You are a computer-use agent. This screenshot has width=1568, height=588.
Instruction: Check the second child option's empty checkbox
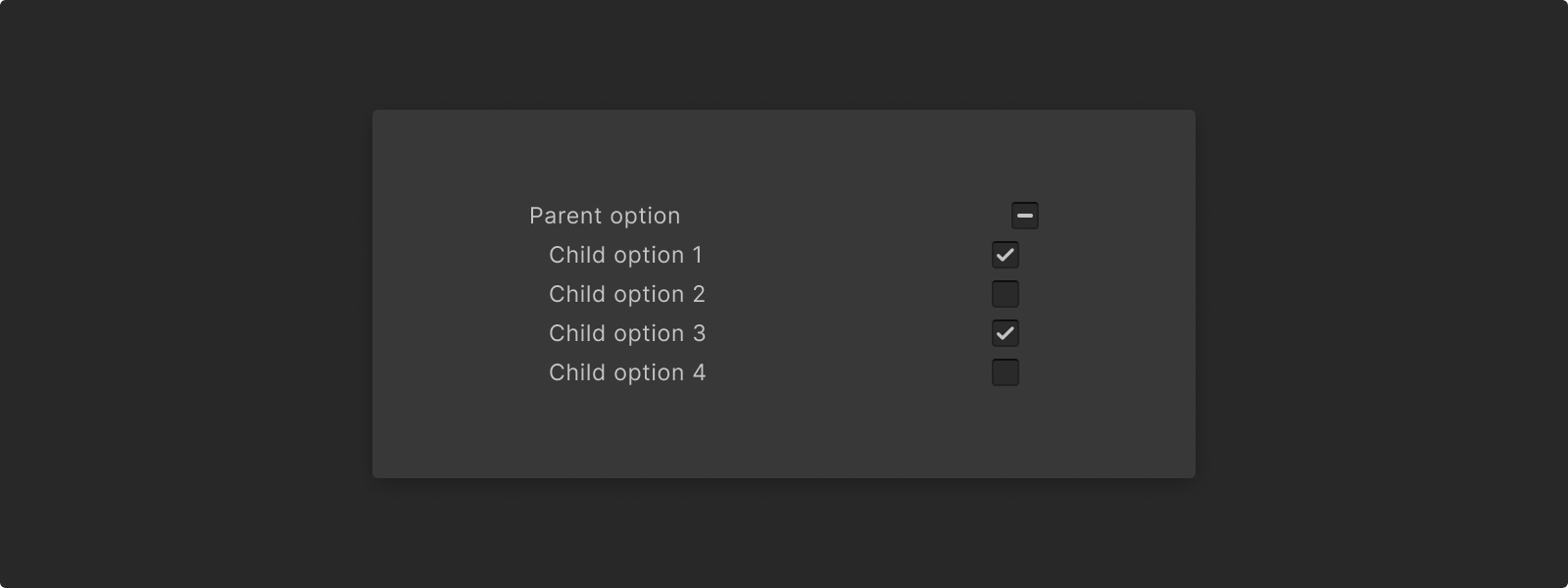pyautogui.click(x=1005, y=294)
